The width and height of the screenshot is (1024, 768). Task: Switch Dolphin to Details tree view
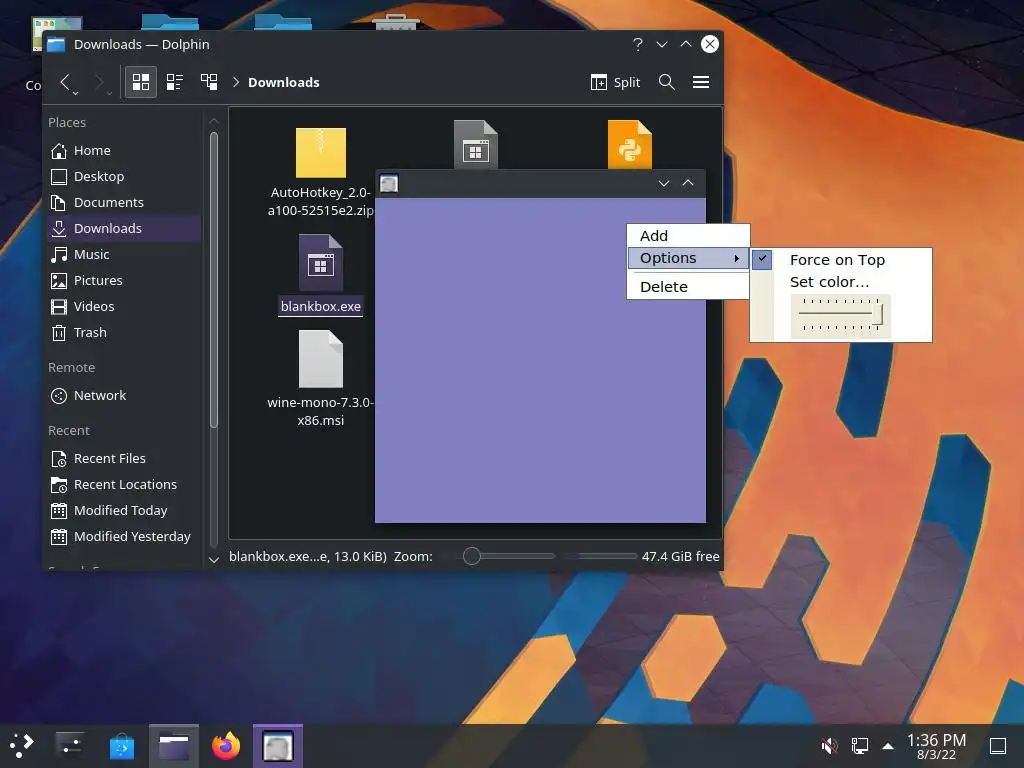[209, 82]
